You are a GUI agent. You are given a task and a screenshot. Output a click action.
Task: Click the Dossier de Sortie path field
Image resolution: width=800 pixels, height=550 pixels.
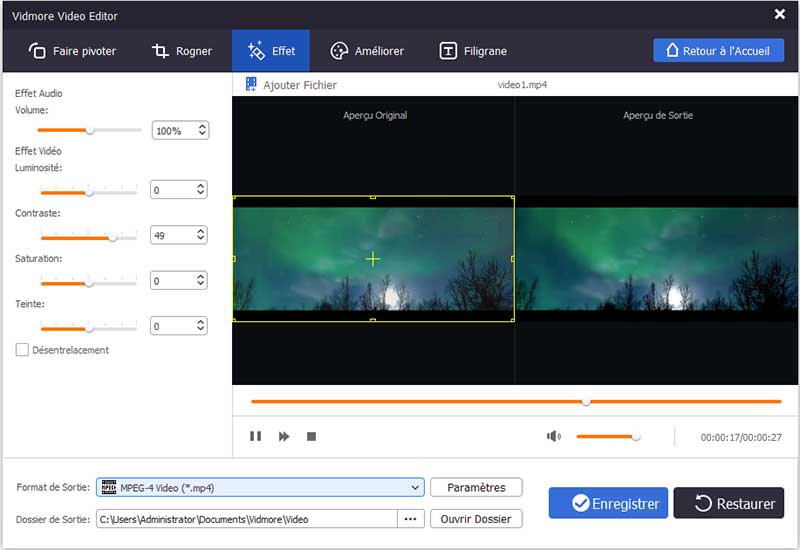tap(245, 519)
